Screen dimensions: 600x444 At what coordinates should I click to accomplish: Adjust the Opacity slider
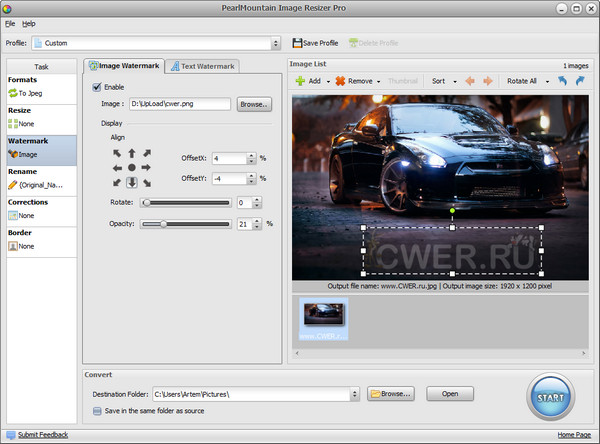[164, 224]
